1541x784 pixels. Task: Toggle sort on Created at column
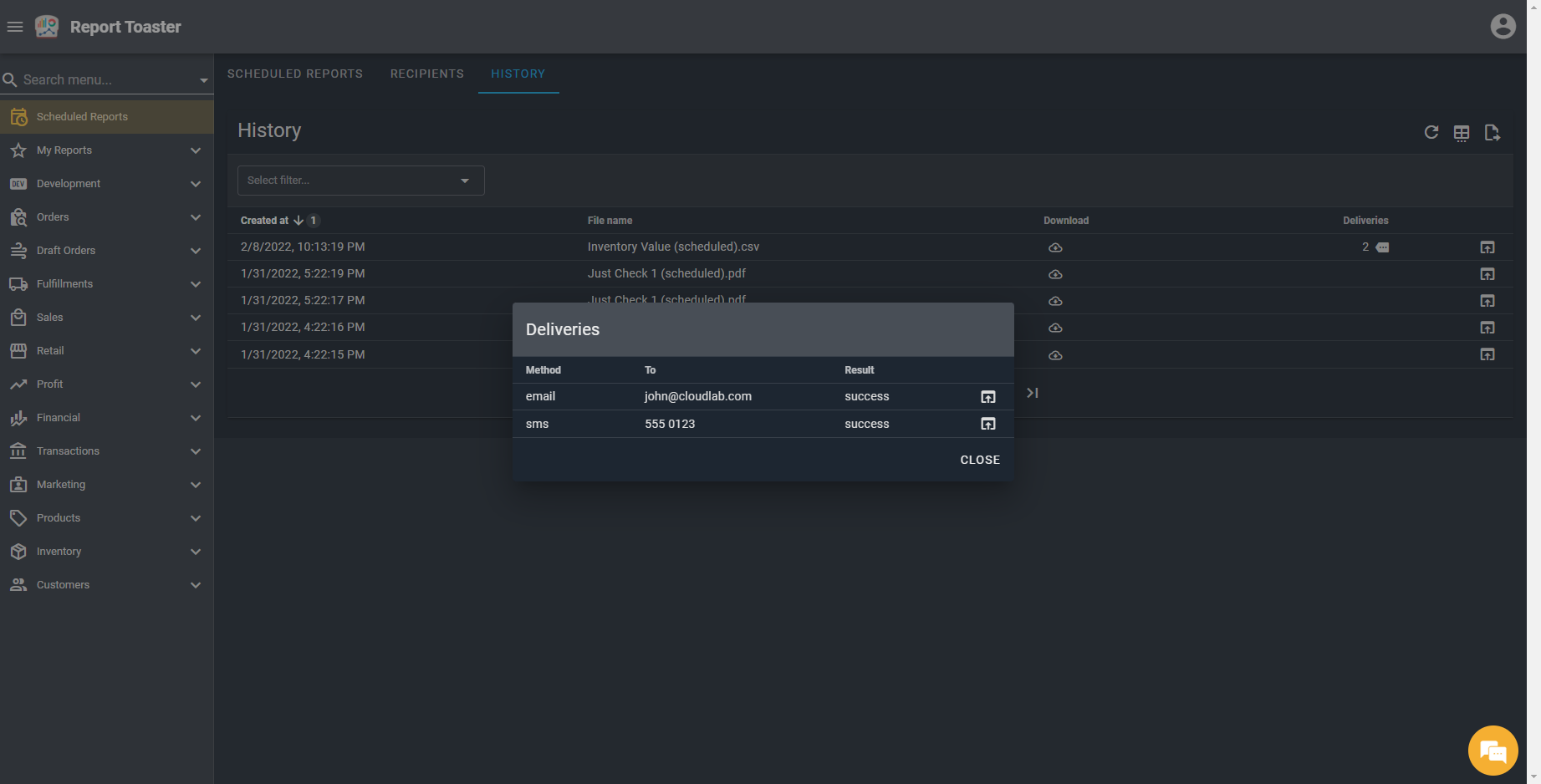(x=265, y=221)
